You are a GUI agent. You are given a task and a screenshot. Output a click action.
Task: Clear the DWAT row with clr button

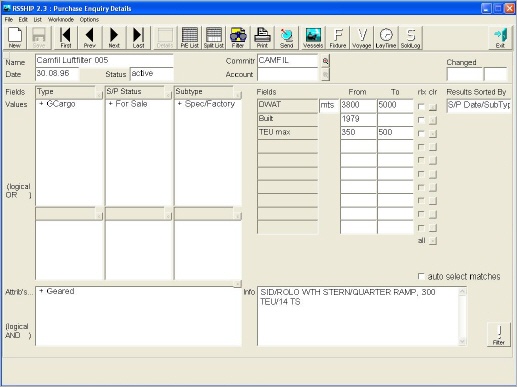(433, 107)
